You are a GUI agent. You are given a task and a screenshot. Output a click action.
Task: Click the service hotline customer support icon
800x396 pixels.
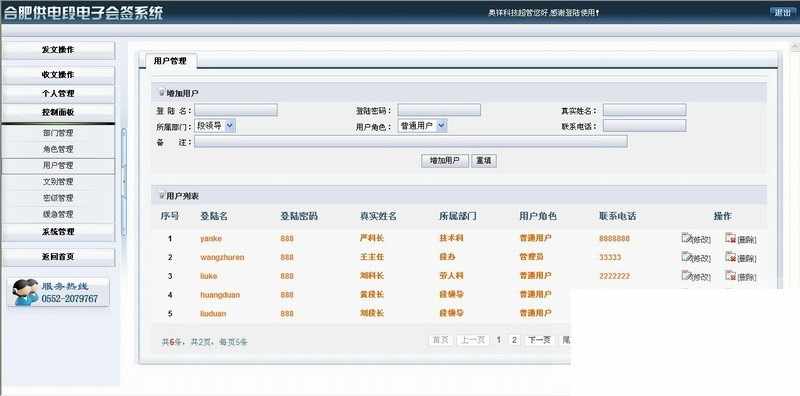click(25, 292)
